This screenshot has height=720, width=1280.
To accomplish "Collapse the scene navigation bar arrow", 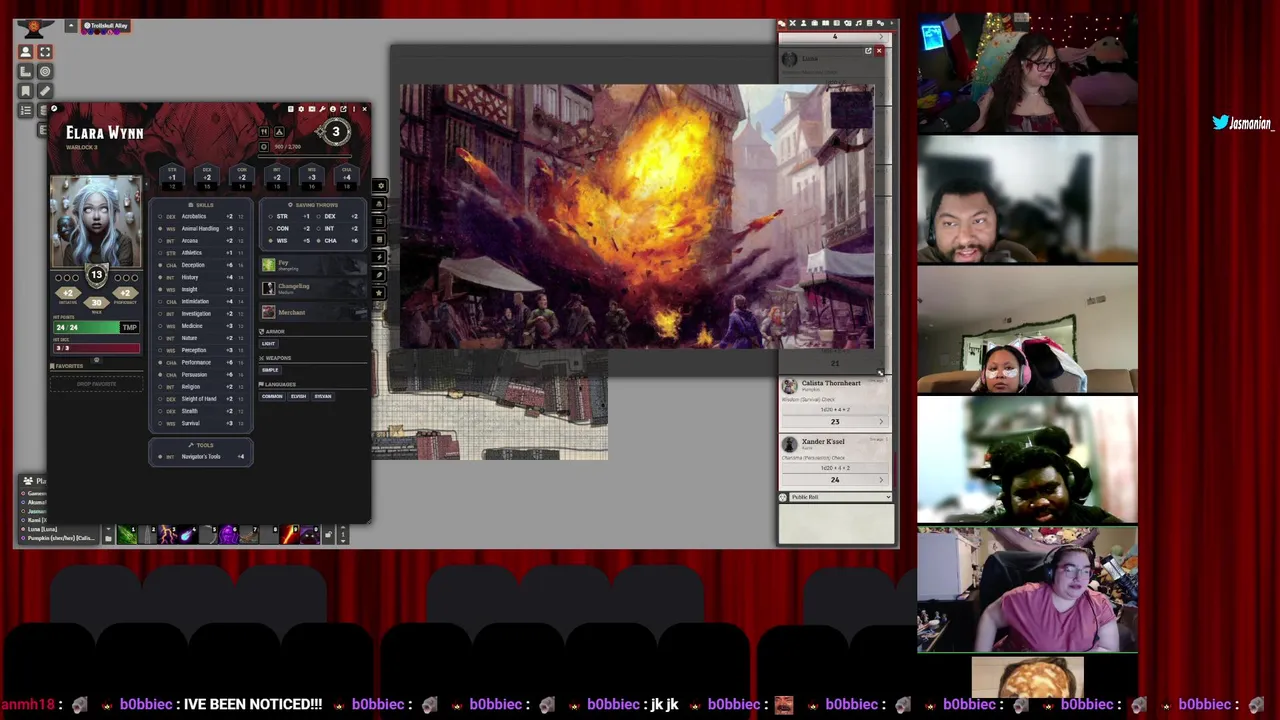I will tap(70, 26).
